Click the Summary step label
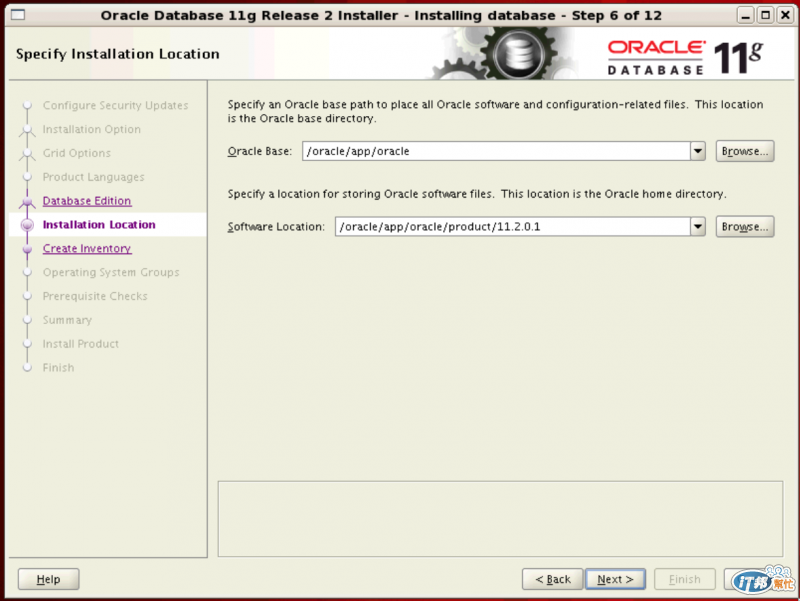Image resolution: width=800 pixels, height=601 pixels. pyautogui.click(x=67, y=320)
